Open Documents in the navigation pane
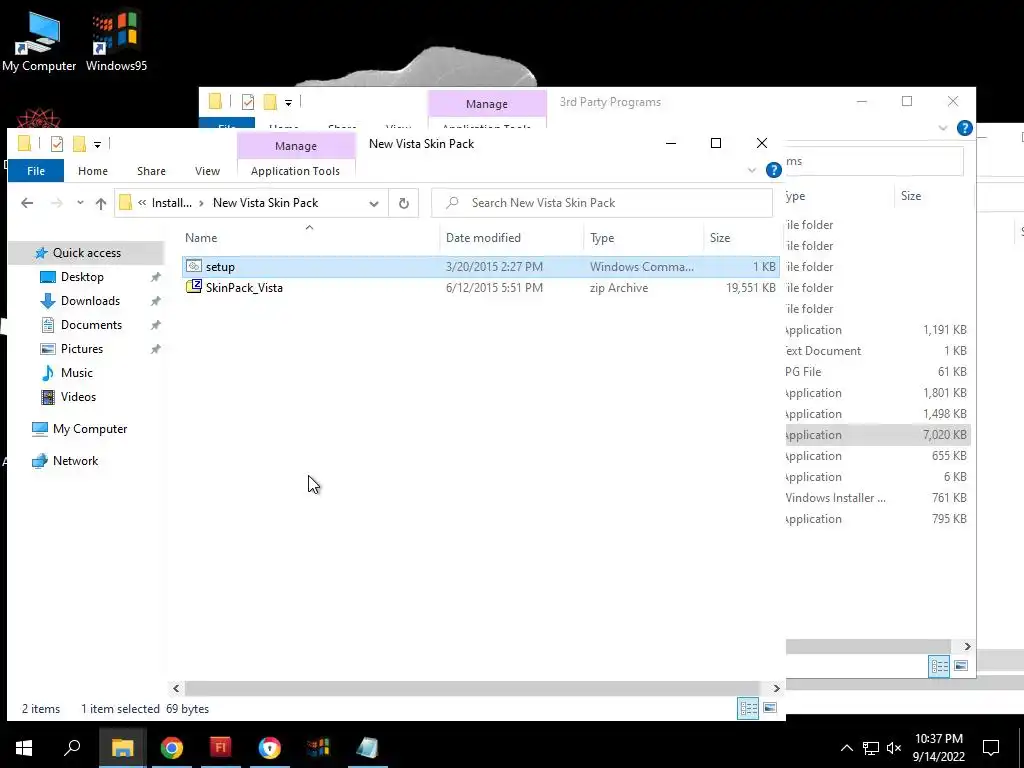 tap(91, 325)
